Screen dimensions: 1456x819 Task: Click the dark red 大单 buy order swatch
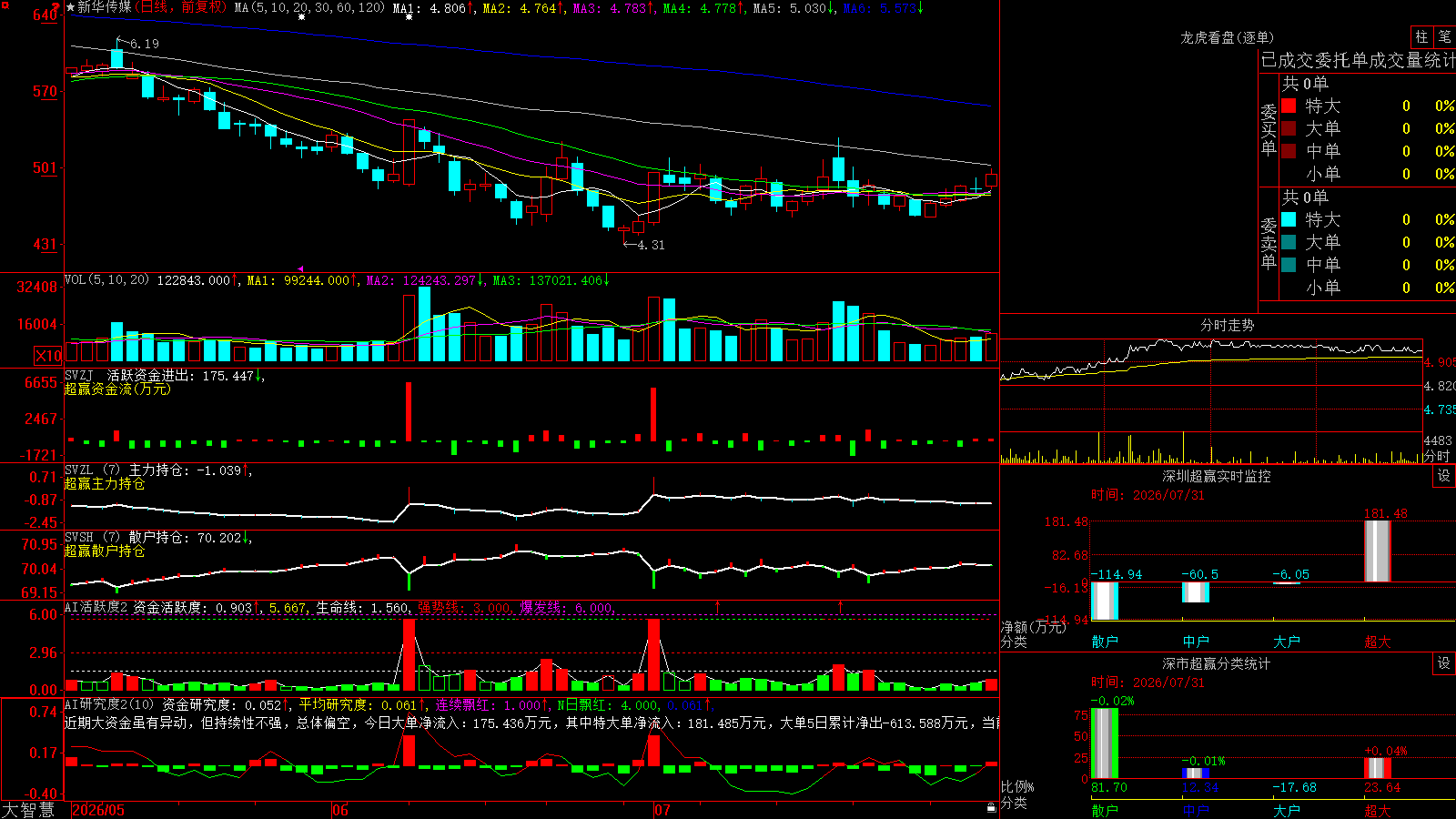[x=1289, y=128]
